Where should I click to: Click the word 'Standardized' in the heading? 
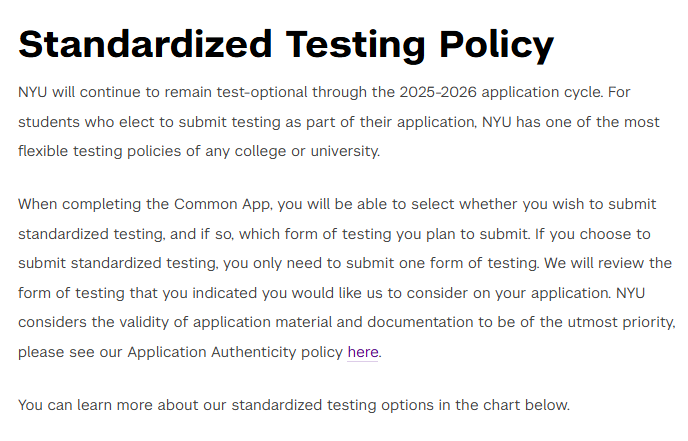click(145, 44)
